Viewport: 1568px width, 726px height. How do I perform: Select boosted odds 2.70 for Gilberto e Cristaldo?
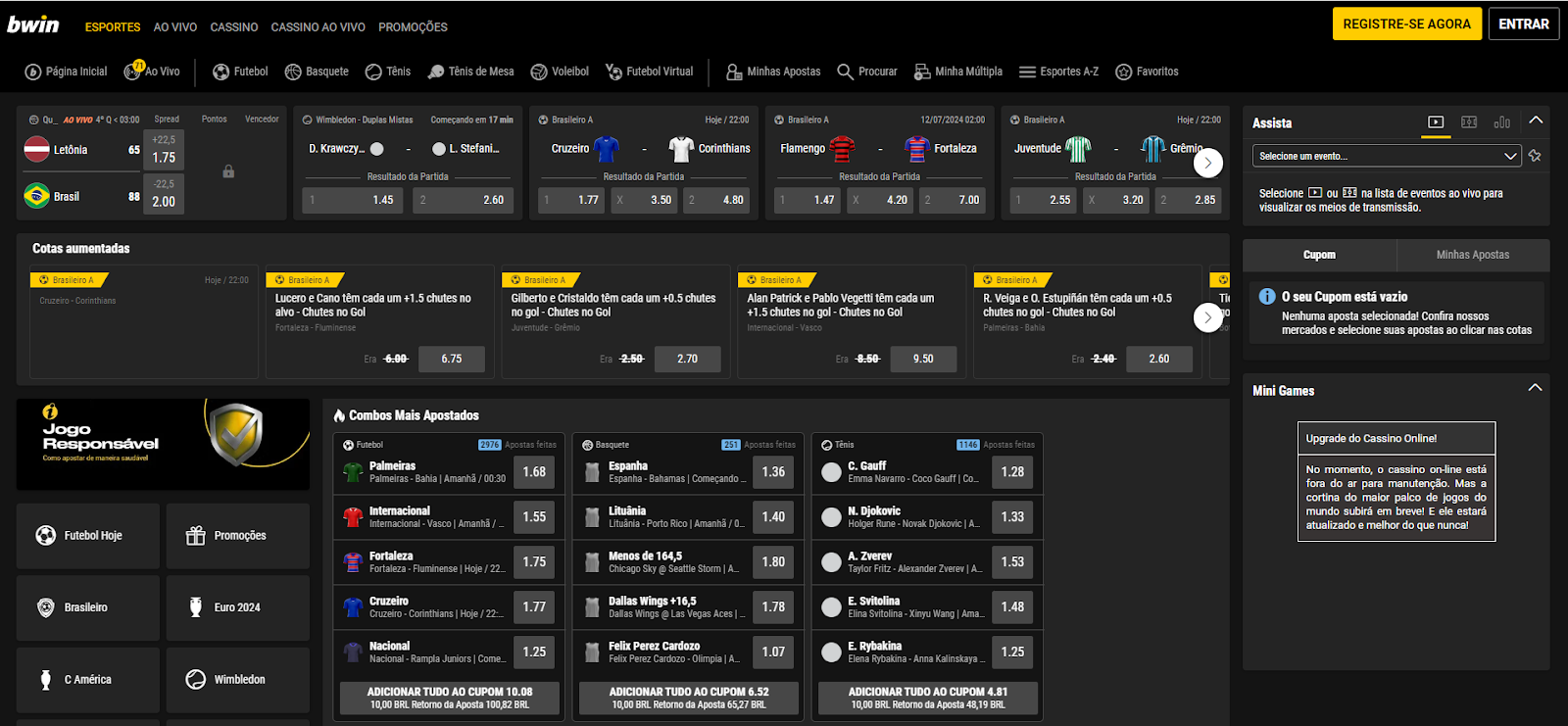pos(688,360)
